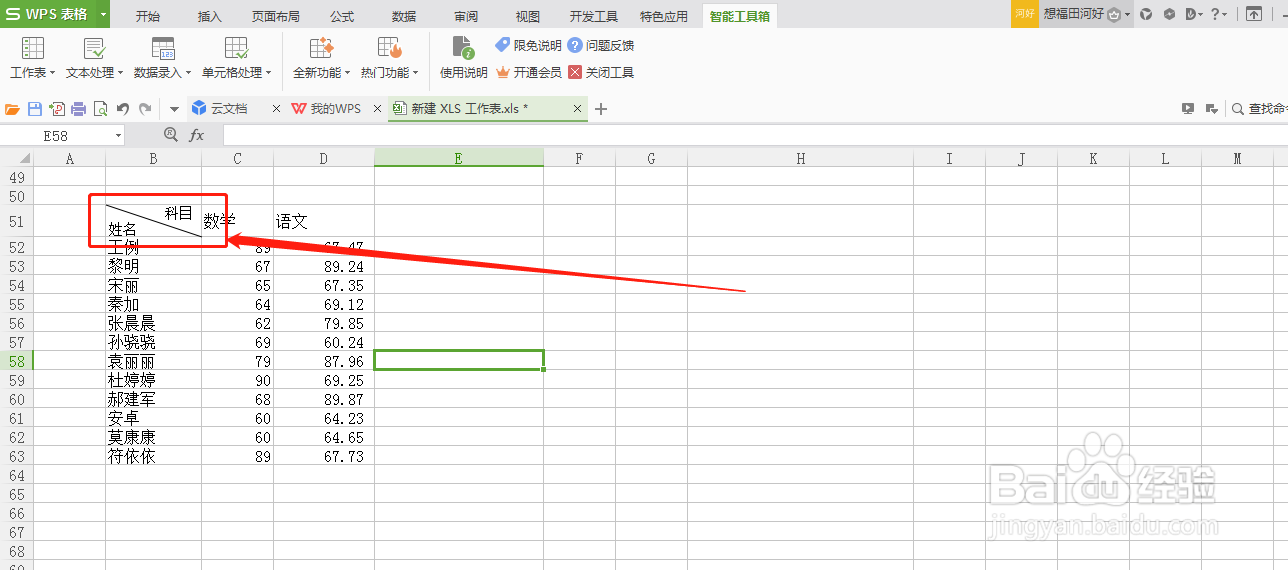Select column E header
The width and height of the screenshot is (1288, 570).
point(459,158)
